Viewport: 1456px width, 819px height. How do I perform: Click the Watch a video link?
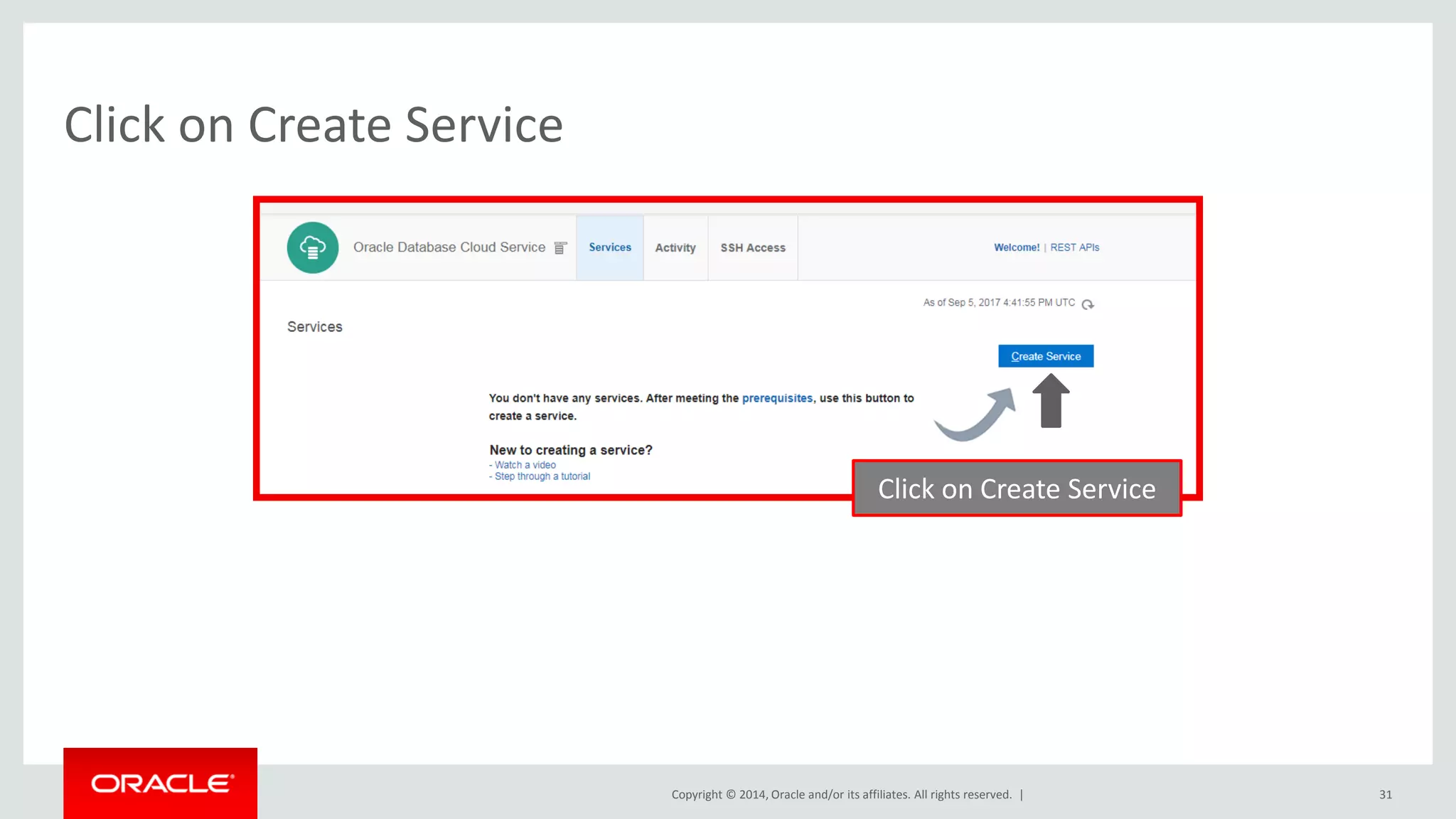(525, 465)
